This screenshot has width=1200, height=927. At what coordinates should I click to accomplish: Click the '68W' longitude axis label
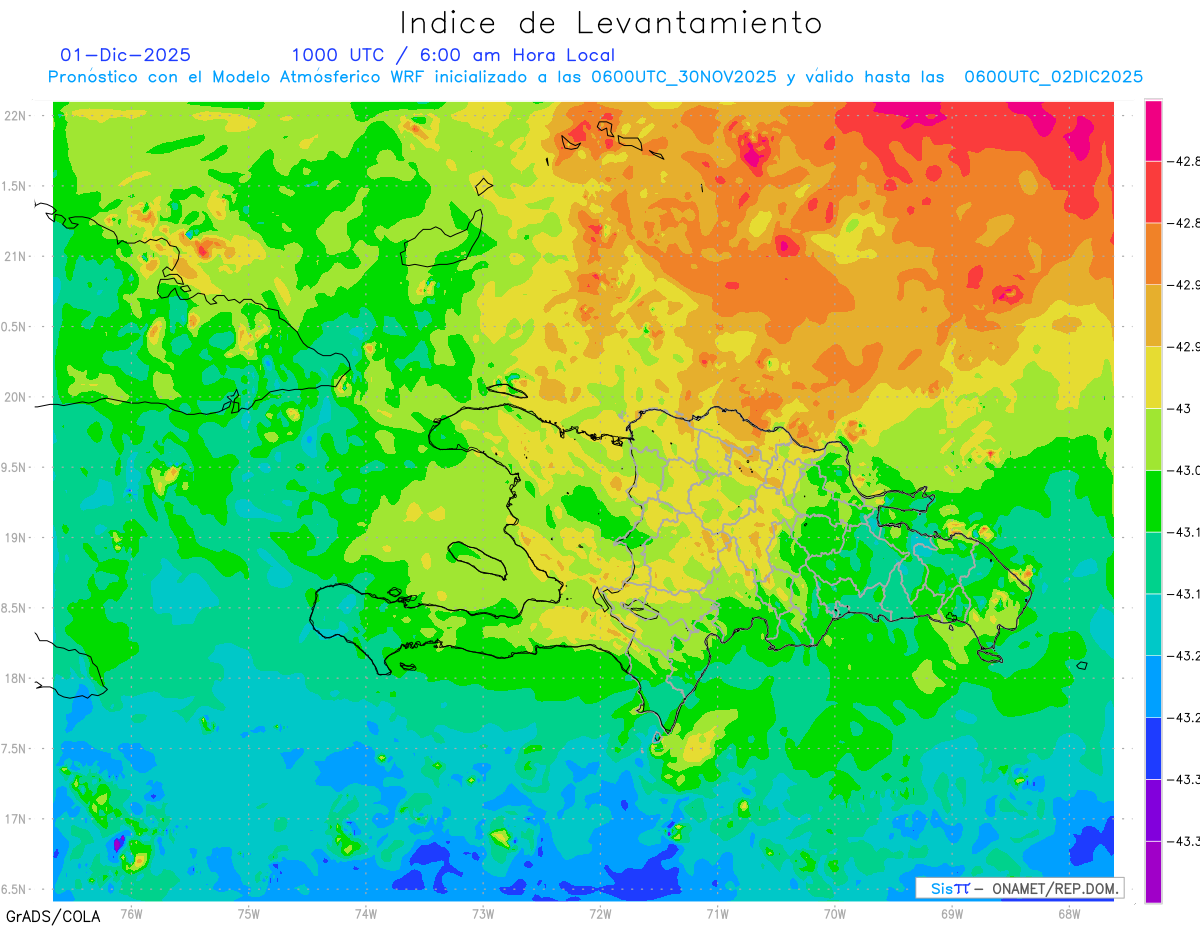(x=1068, y=912)
